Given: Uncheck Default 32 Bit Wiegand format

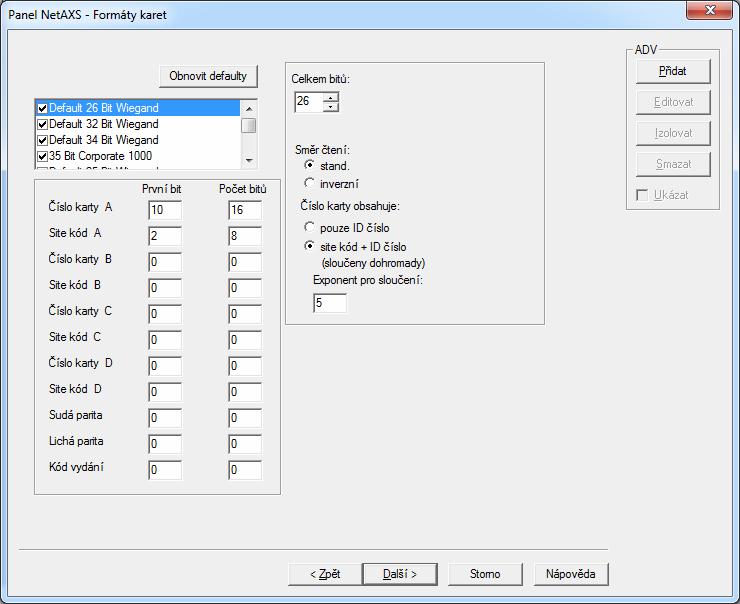Looking at the screenshot, I should point(42,125).
